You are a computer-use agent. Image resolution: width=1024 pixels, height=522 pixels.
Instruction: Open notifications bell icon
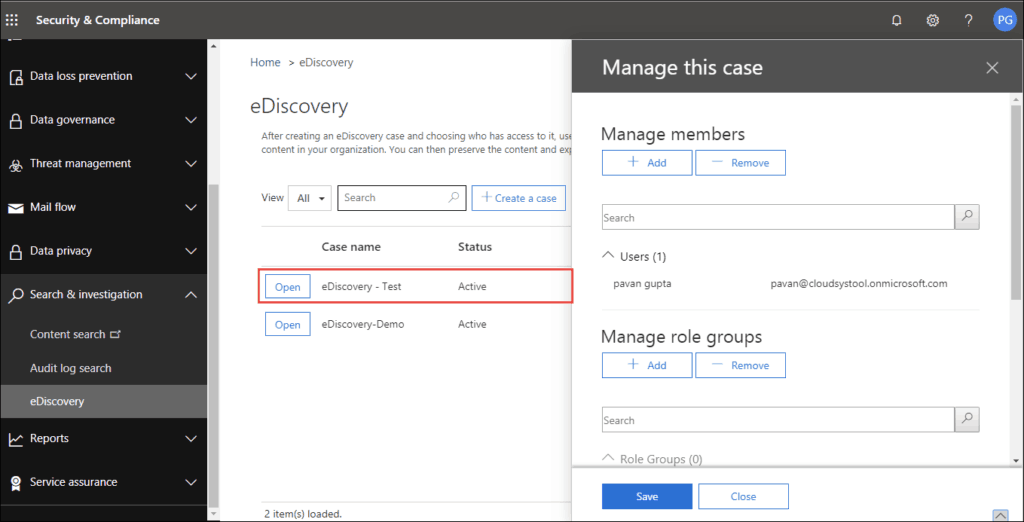[897, 20]
